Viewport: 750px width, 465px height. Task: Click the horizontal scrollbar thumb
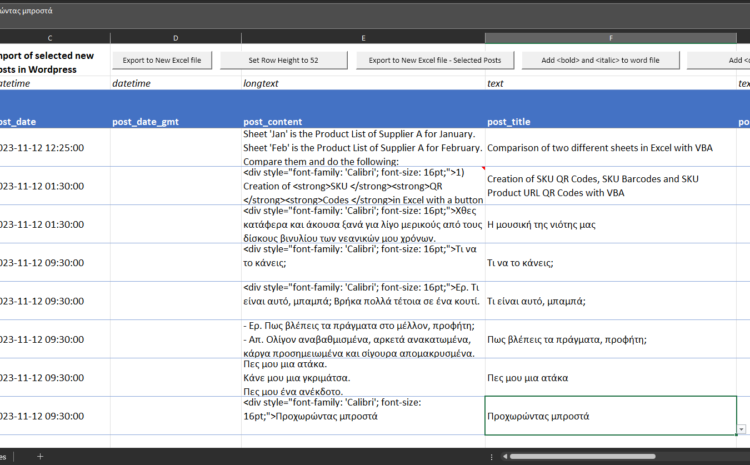(582, 456)
